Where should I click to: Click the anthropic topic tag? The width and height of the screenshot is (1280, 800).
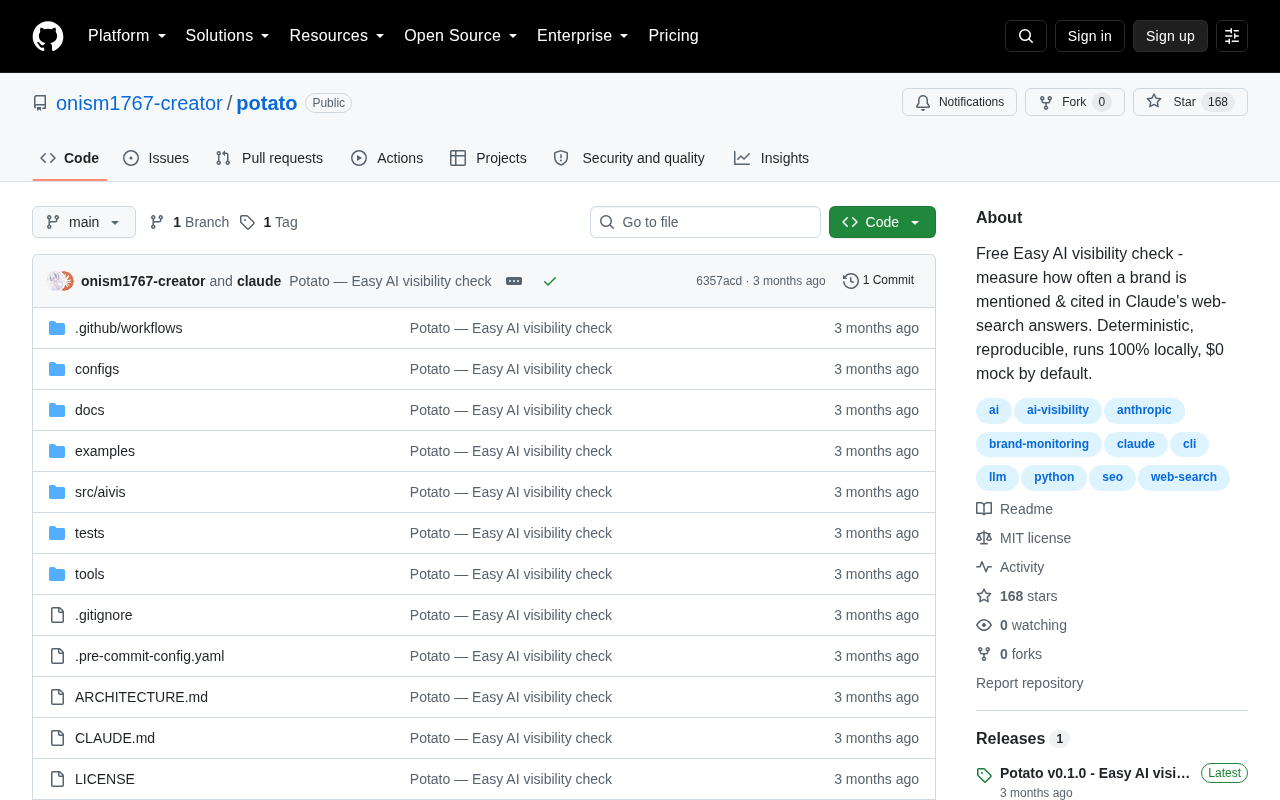point(1144,411)
